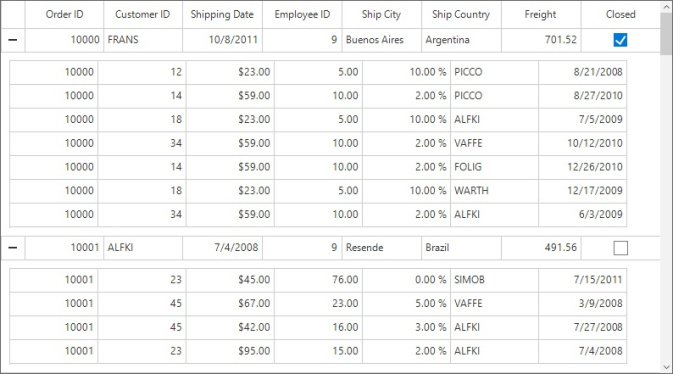Select the 7/5/2009 date cell
This screenshot has height=374, width=673.
(582, 119)
